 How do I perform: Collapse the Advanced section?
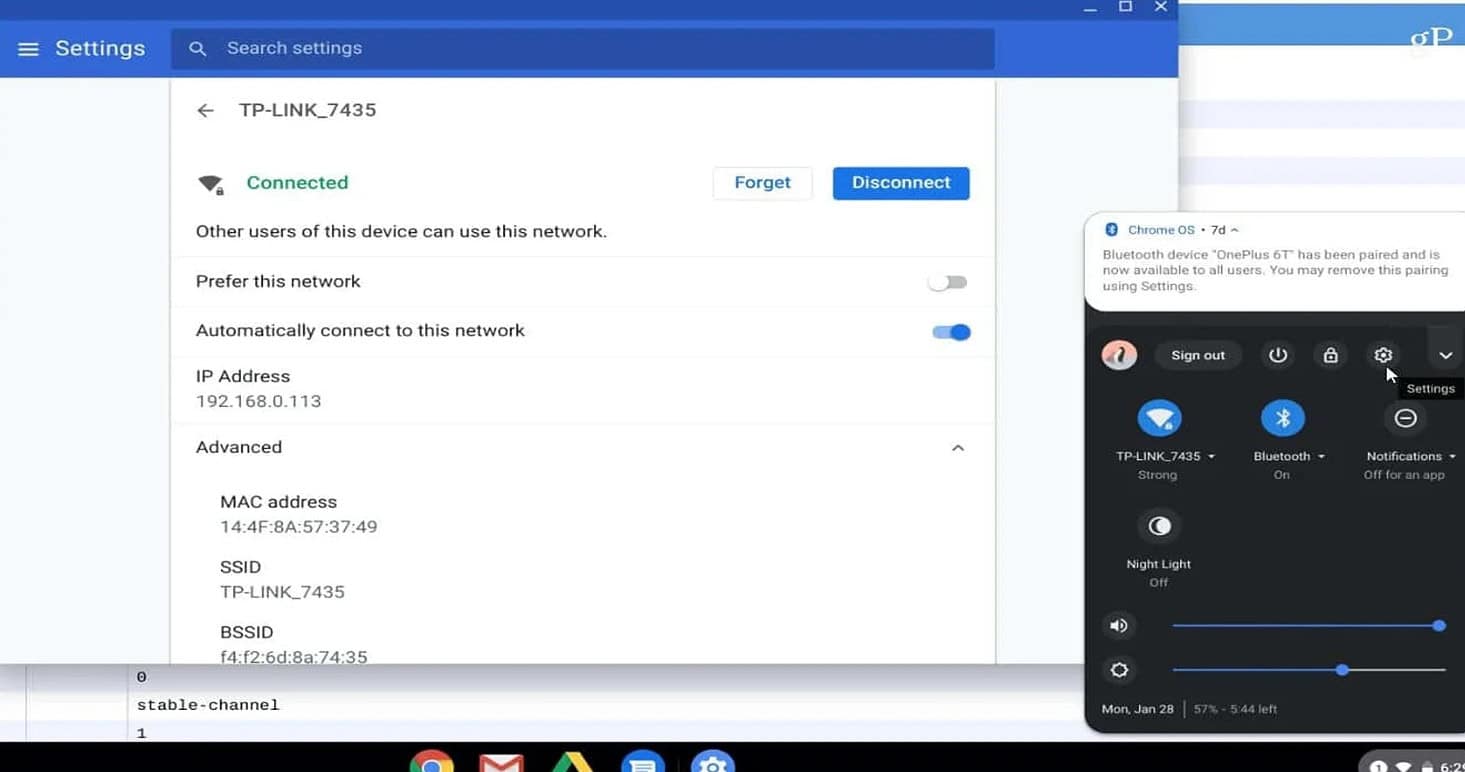pyautogui.click(x=957, y=448)
